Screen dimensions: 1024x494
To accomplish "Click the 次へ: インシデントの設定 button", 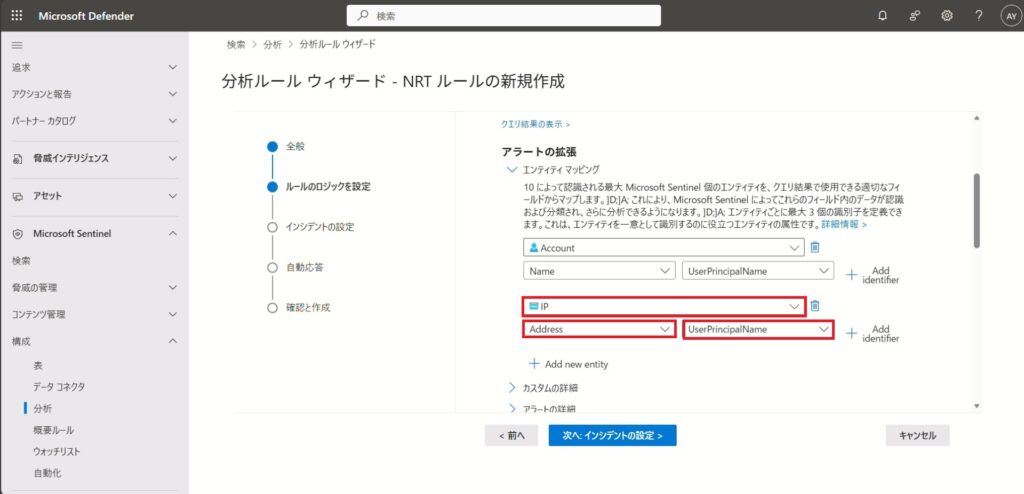I will pos(612,436).
